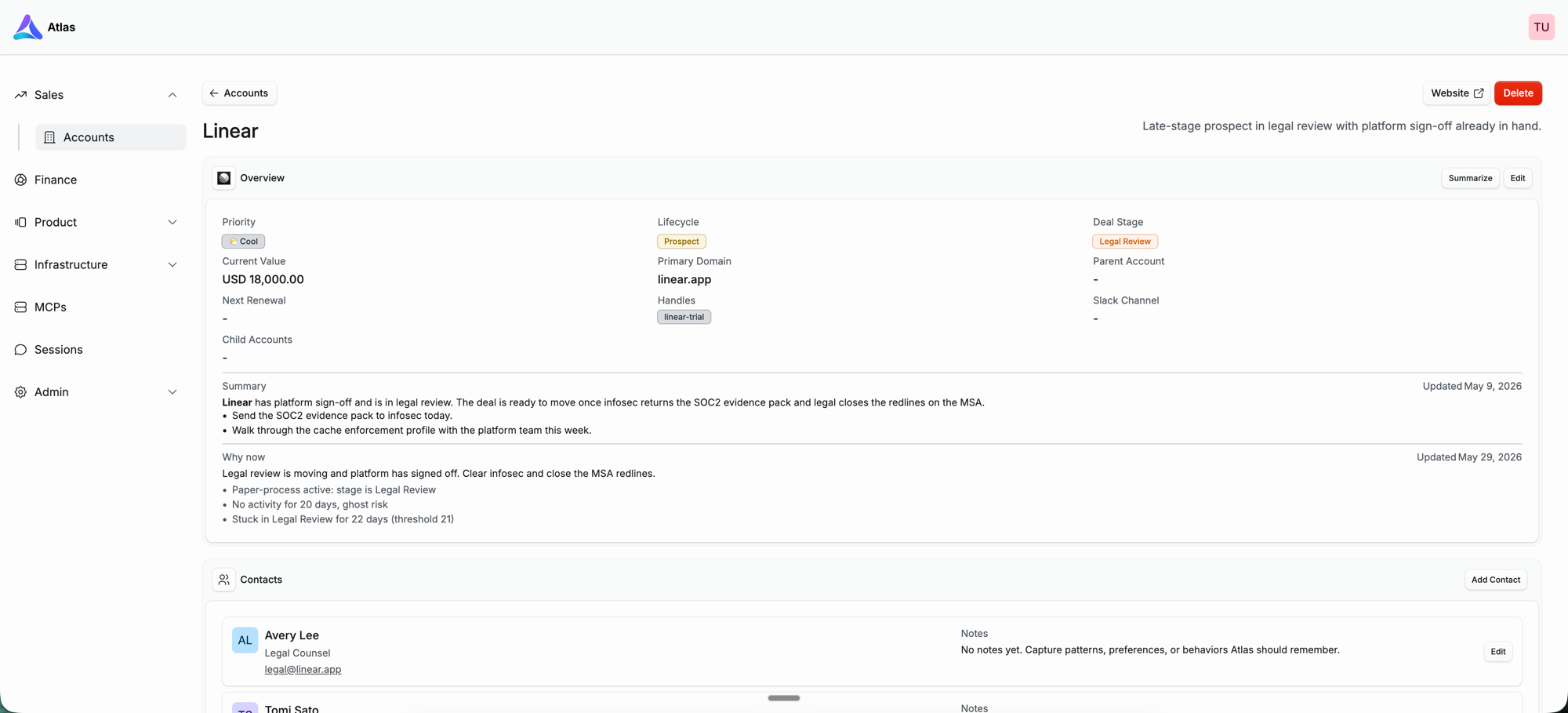Click the Infrastructure server icon
The image size is (1568, 713).
click(x=20, y=264)
